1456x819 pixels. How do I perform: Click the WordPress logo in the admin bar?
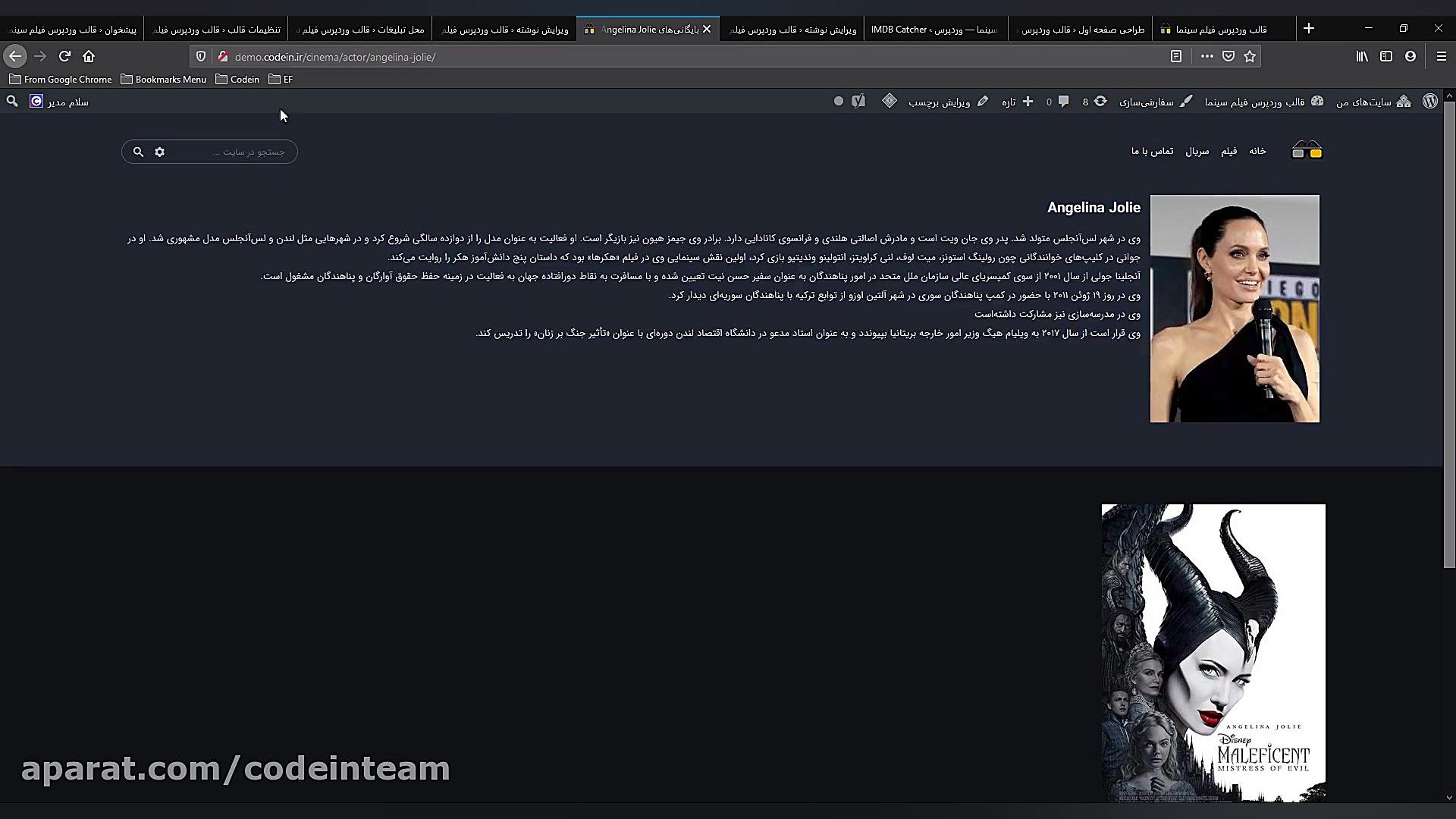coord(1431,101)
